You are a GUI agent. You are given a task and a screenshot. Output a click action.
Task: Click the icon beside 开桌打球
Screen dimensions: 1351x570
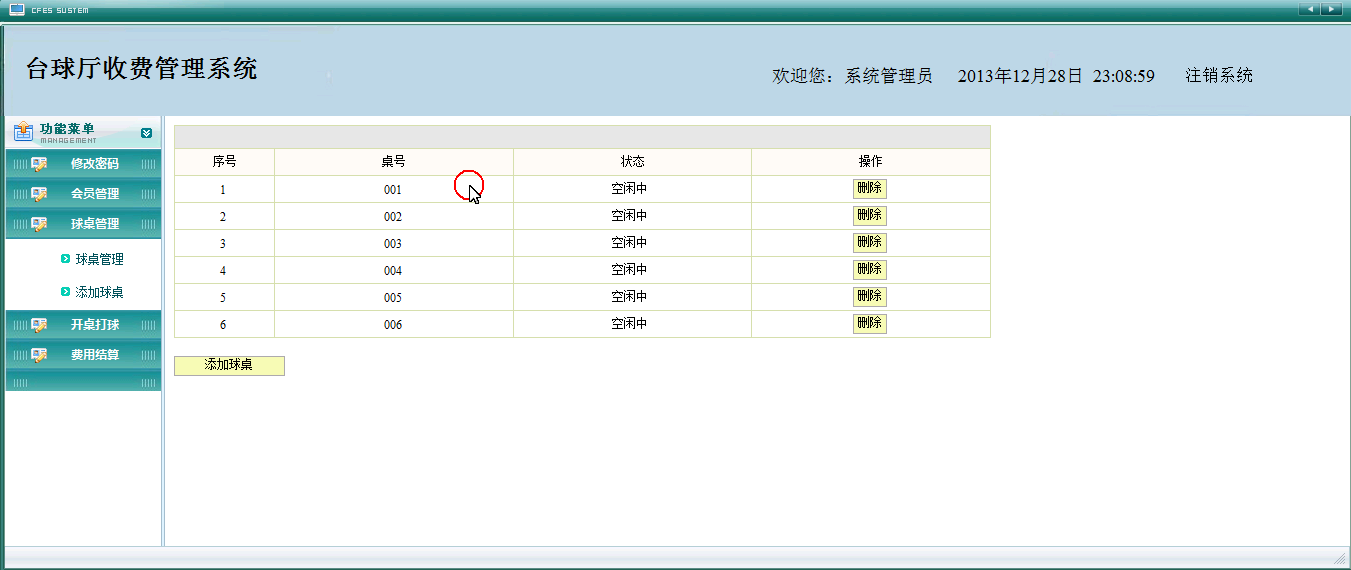(x=39, y=325)
